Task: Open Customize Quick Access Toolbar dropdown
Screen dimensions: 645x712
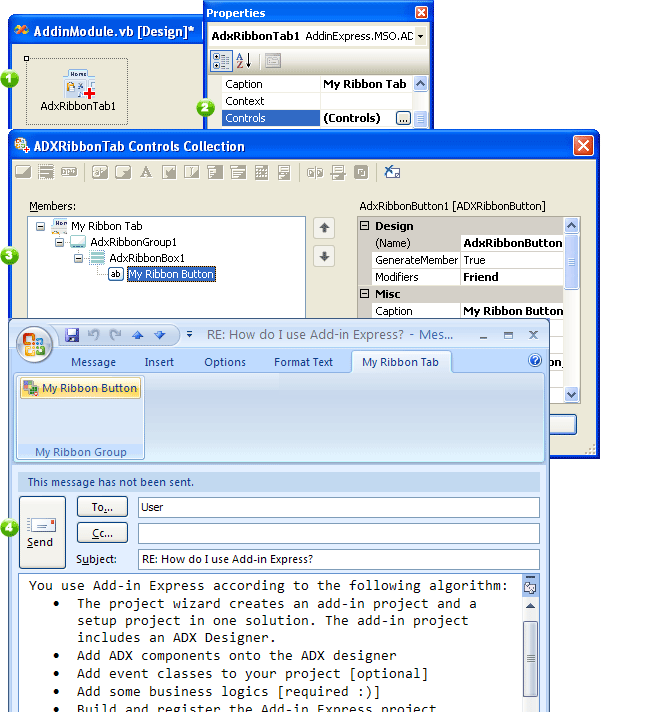Action: tap(189, 335)
